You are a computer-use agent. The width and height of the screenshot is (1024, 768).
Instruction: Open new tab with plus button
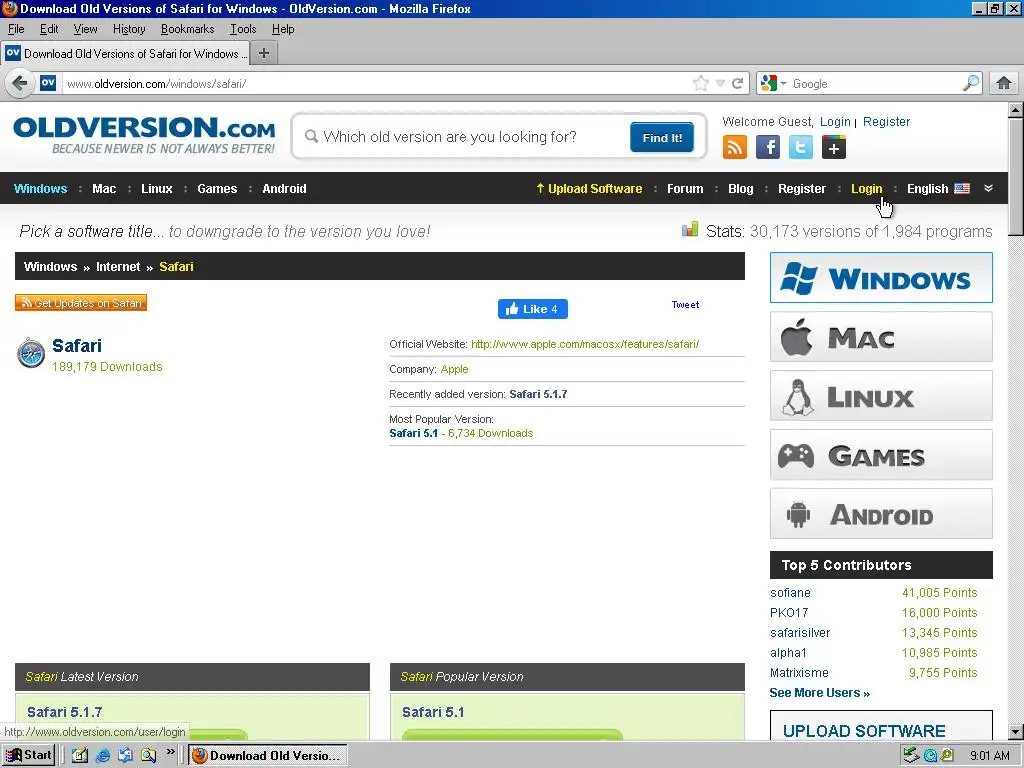[x=264, y=53]
